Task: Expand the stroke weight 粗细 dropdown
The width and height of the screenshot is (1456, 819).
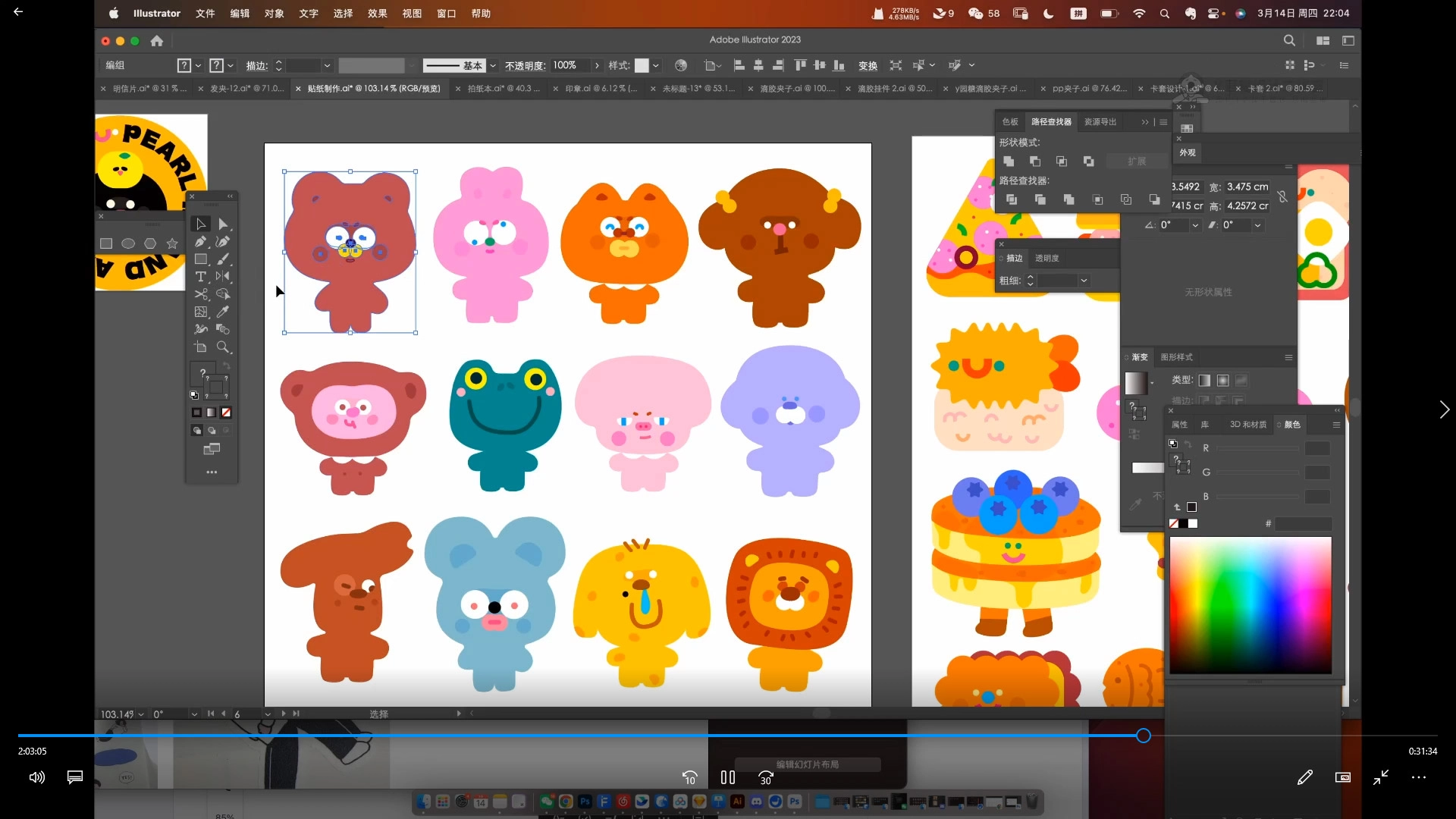Action: tap(1084, 281)
